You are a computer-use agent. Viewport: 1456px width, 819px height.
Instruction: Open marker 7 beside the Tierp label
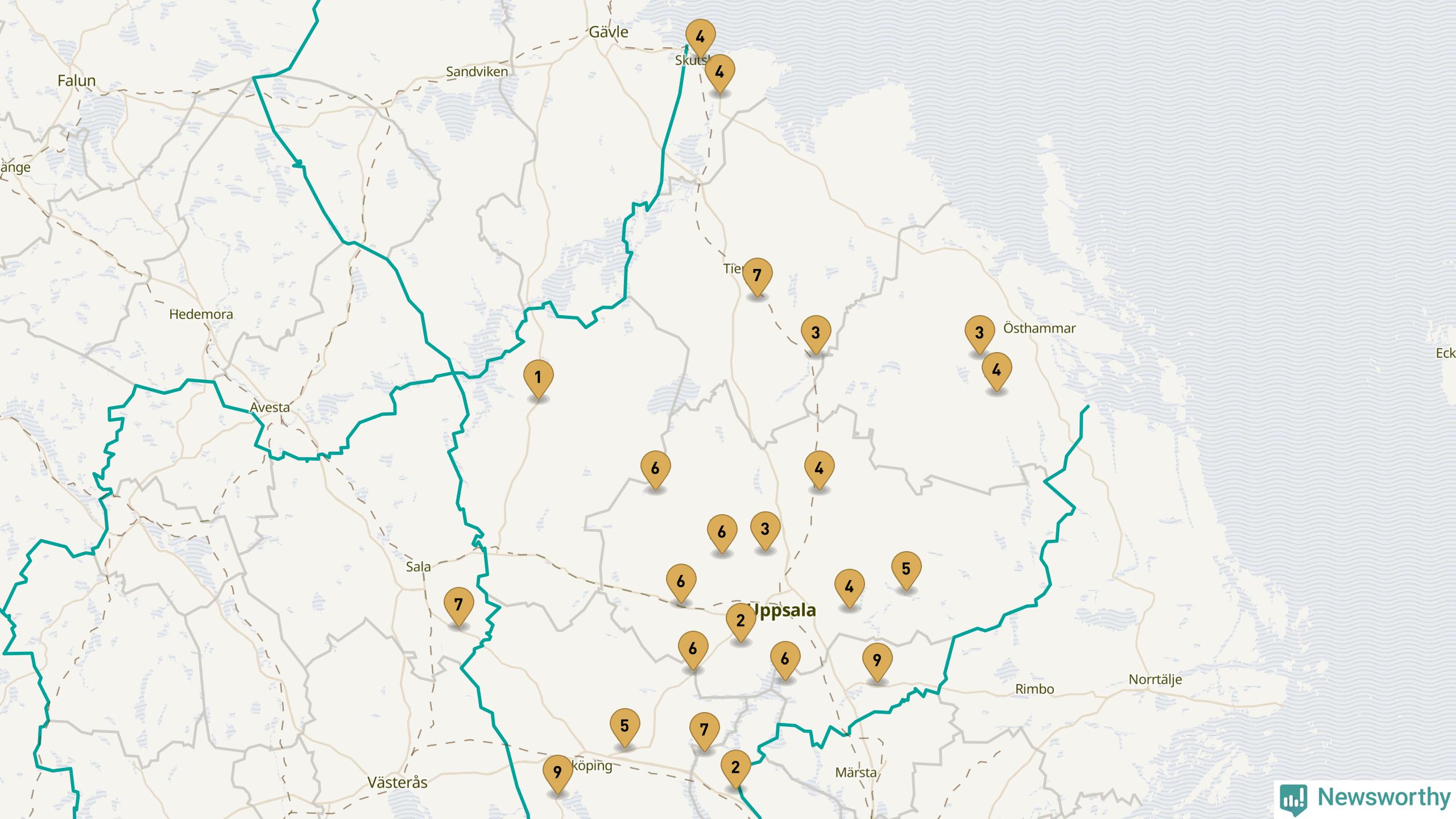(757, 277)
